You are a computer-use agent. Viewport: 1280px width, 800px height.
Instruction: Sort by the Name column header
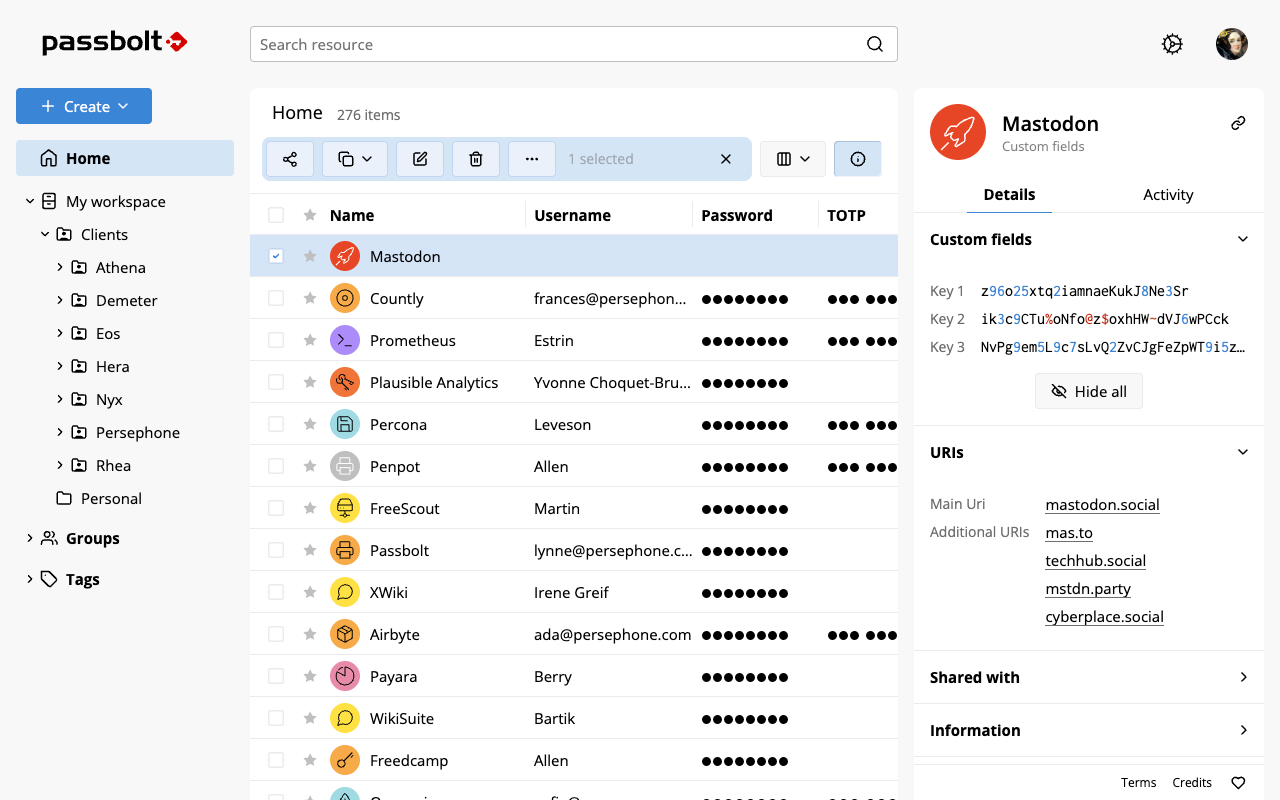[352, 215]
